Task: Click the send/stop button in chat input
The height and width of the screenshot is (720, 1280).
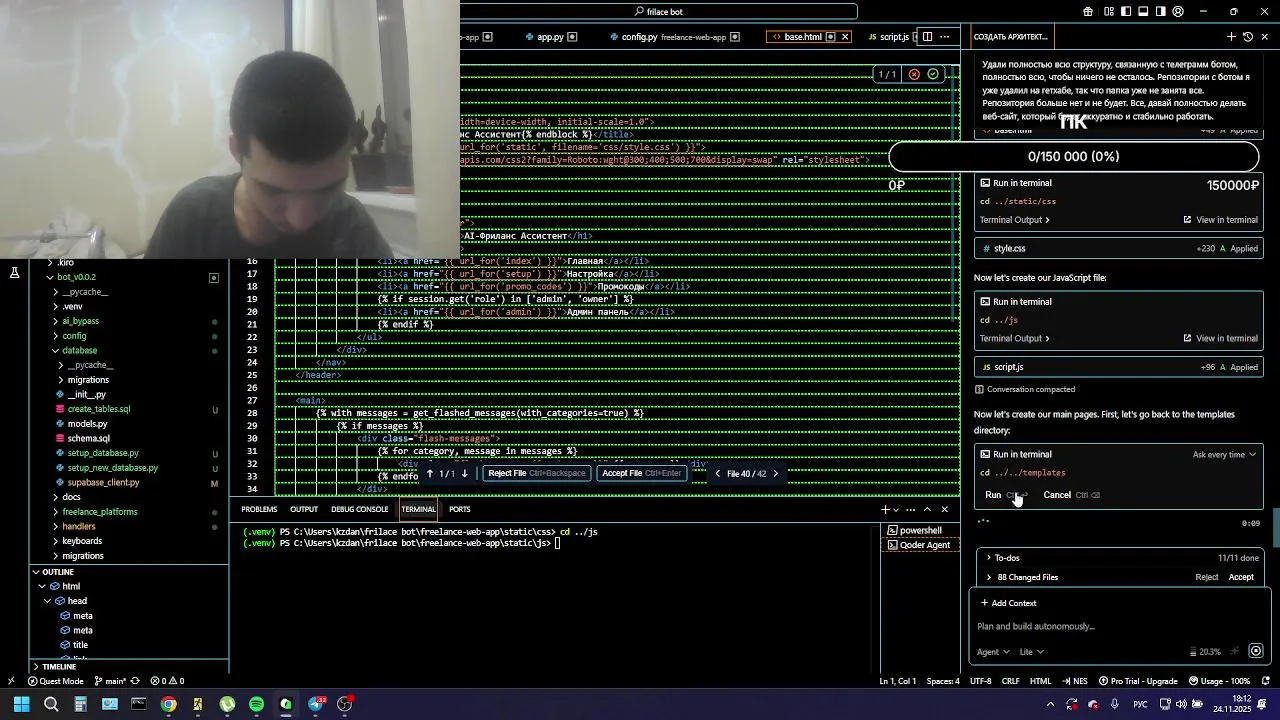Action: pyautogui.click(x=1256, y=651)
